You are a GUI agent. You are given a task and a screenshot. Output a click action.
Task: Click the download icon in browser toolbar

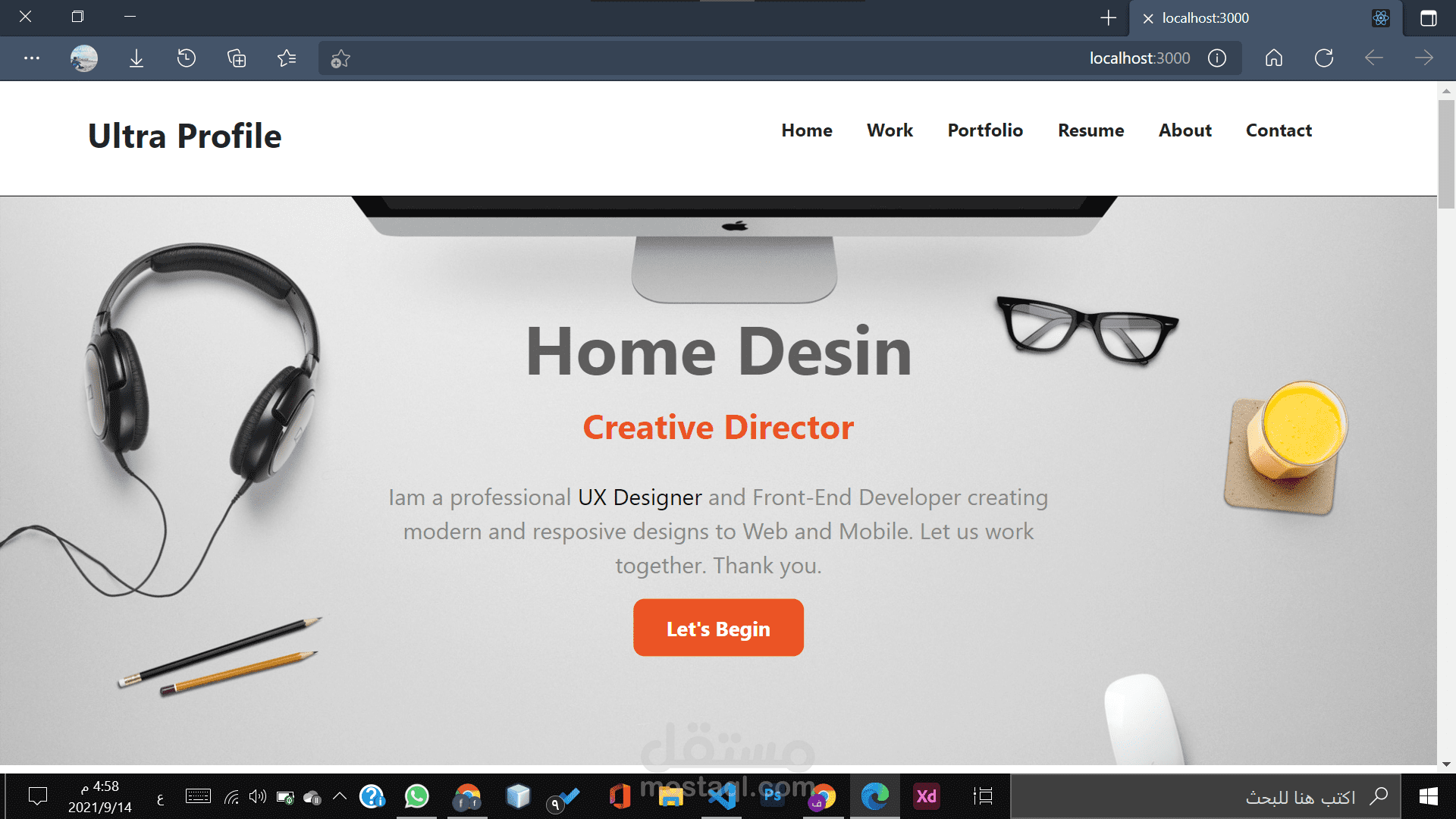tap(137, 58)
